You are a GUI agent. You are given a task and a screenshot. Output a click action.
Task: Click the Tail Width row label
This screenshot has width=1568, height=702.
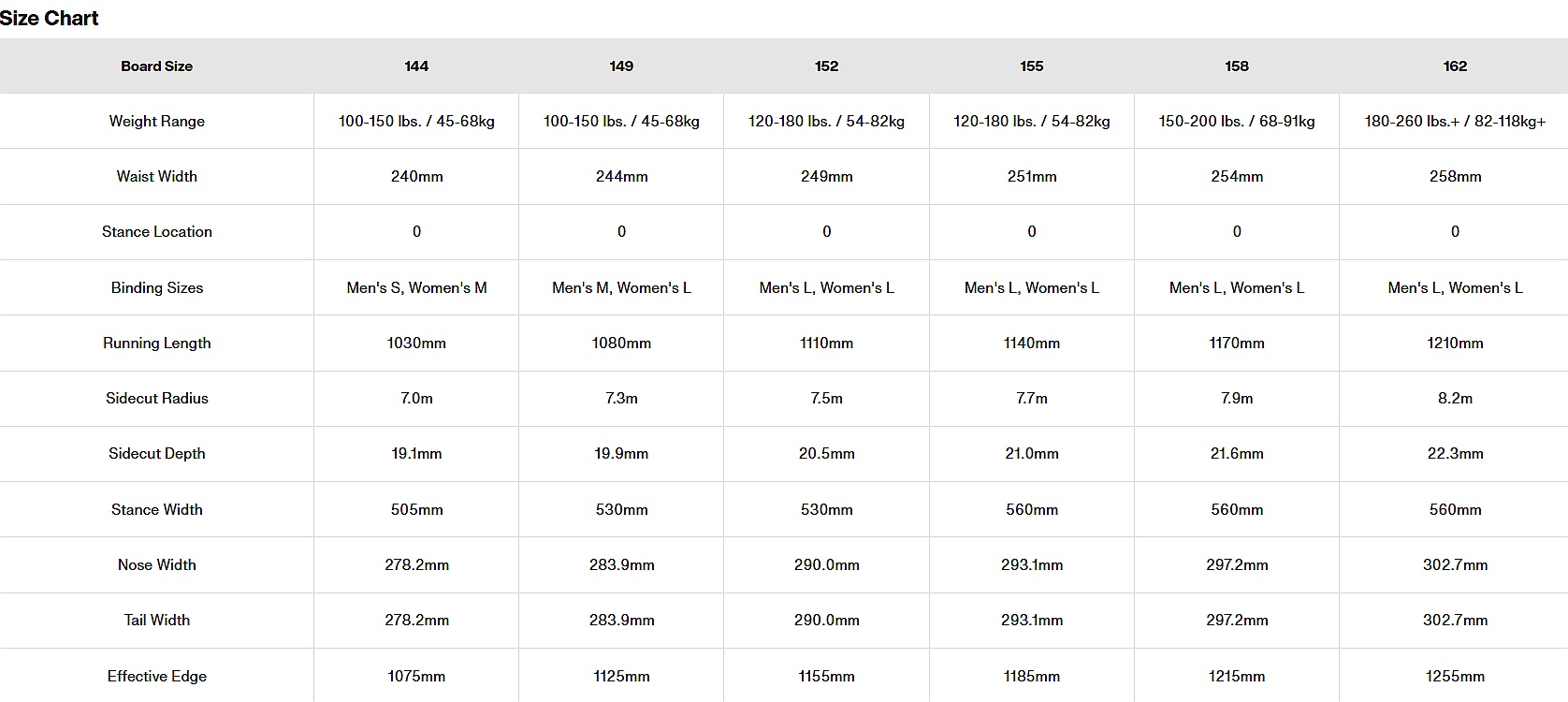(x=156, y=620)
